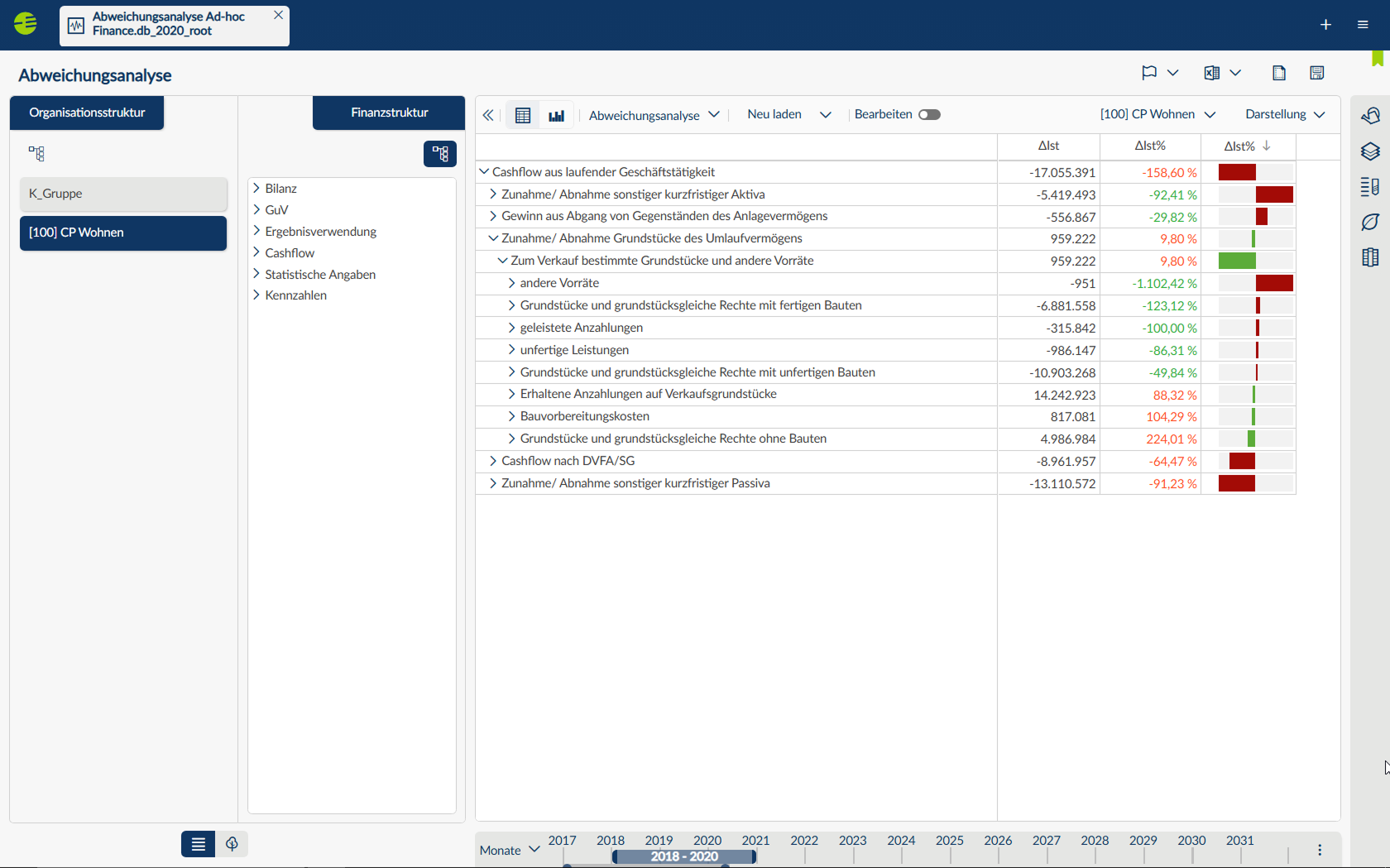
Task: Open the hamburger main menu
Action: pos(1363,25)
